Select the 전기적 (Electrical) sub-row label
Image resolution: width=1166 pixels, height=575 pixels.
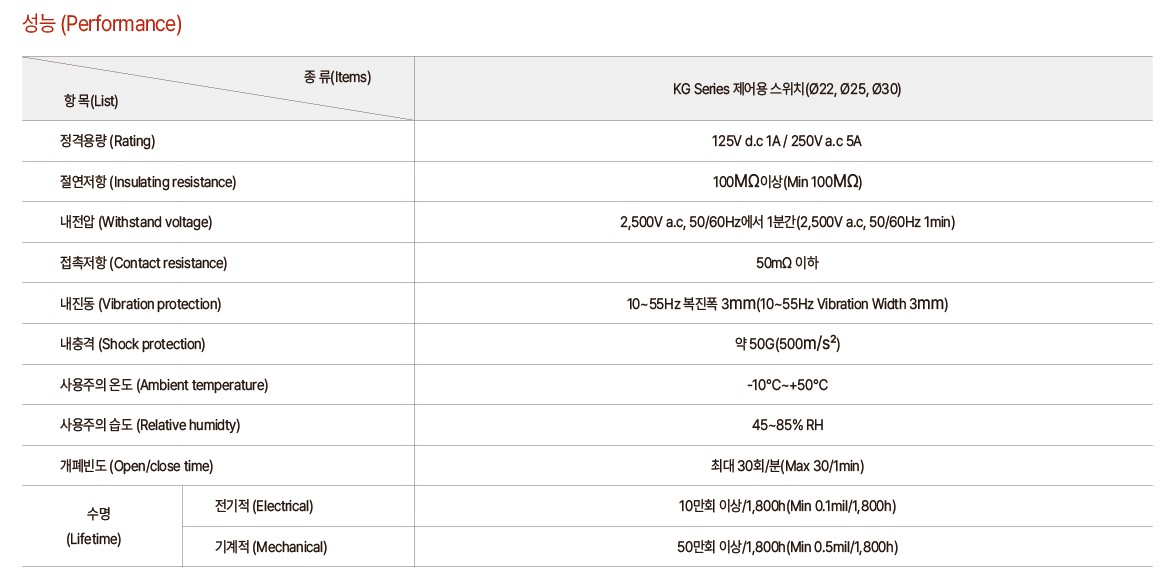[263, 507]
